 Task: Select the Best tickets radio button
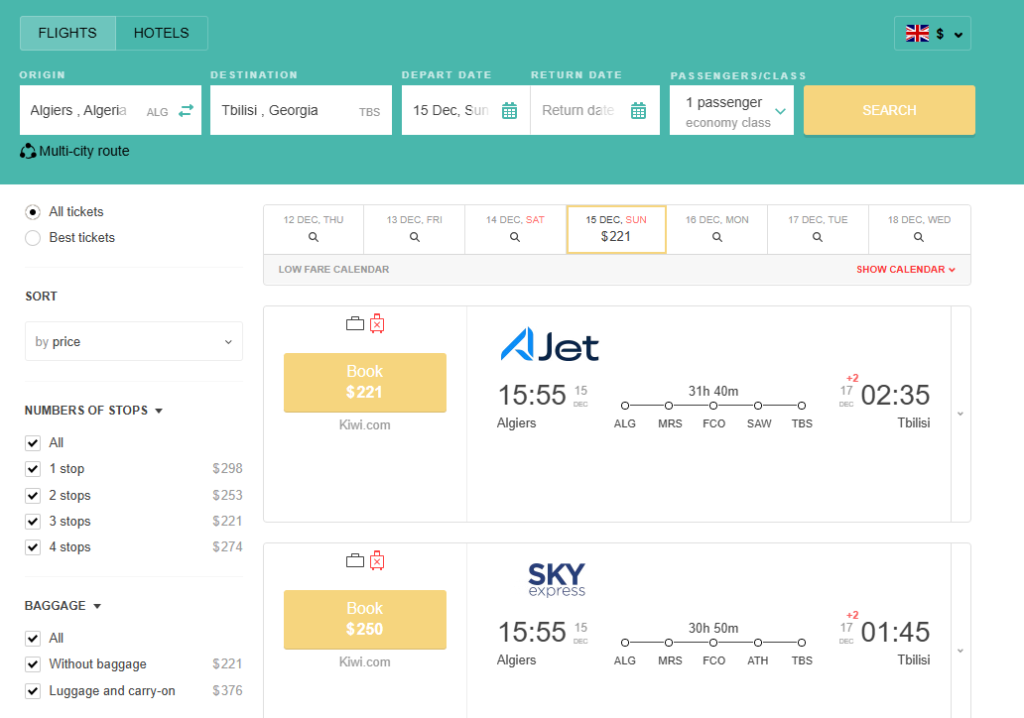click(x=33, y=238)
